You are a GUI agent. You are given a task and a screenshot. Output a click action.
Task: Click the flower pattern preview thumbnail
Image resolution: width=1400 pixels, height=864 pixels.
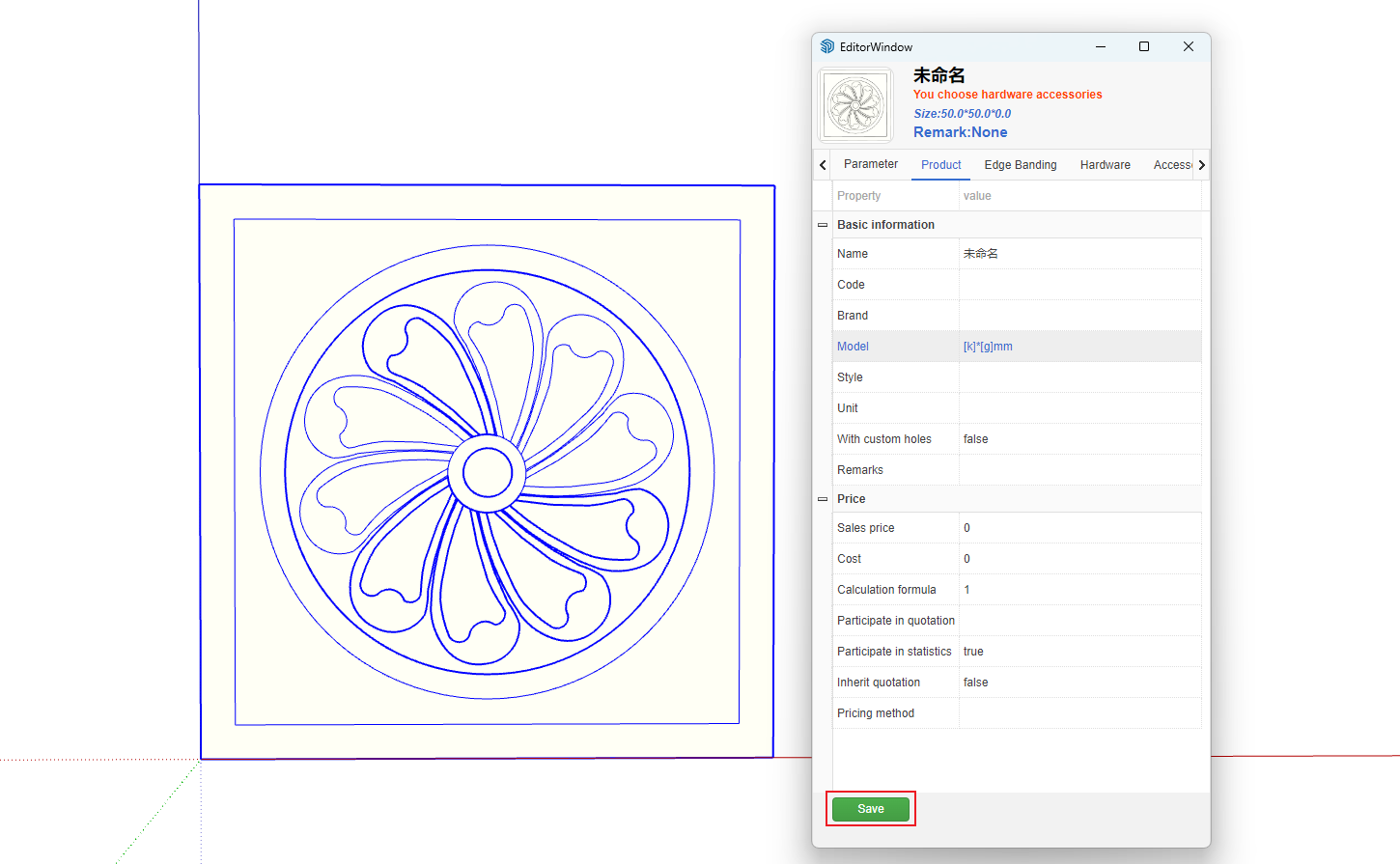pos(855,105)
